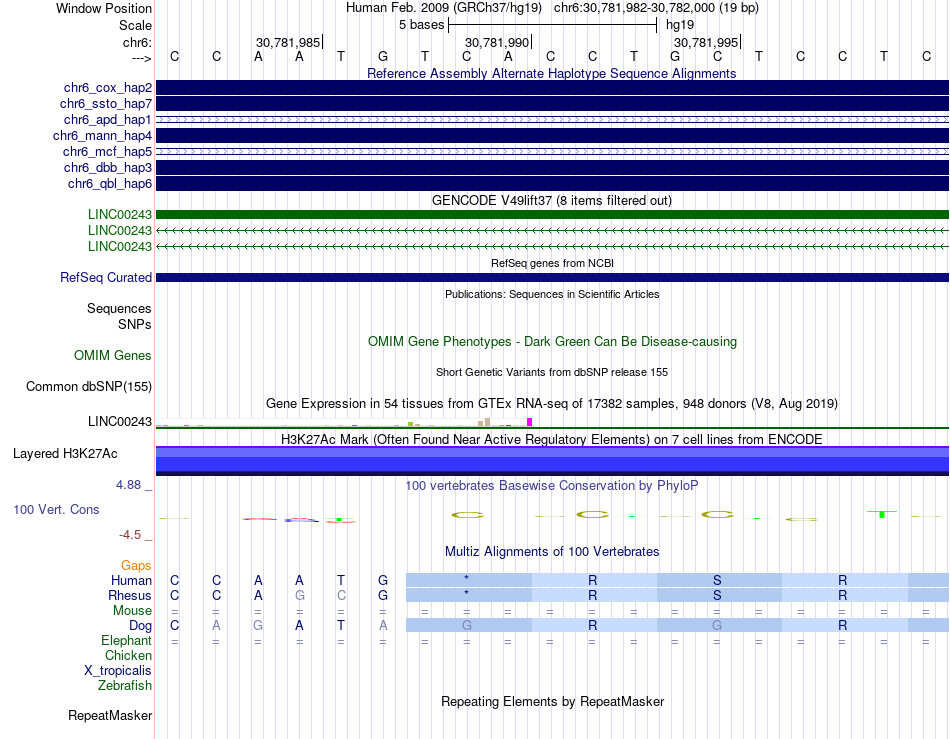The height and width of the screenshot is (739, 950).
Task: Click the Sequences SNPs track label
Action: [119, 316]
